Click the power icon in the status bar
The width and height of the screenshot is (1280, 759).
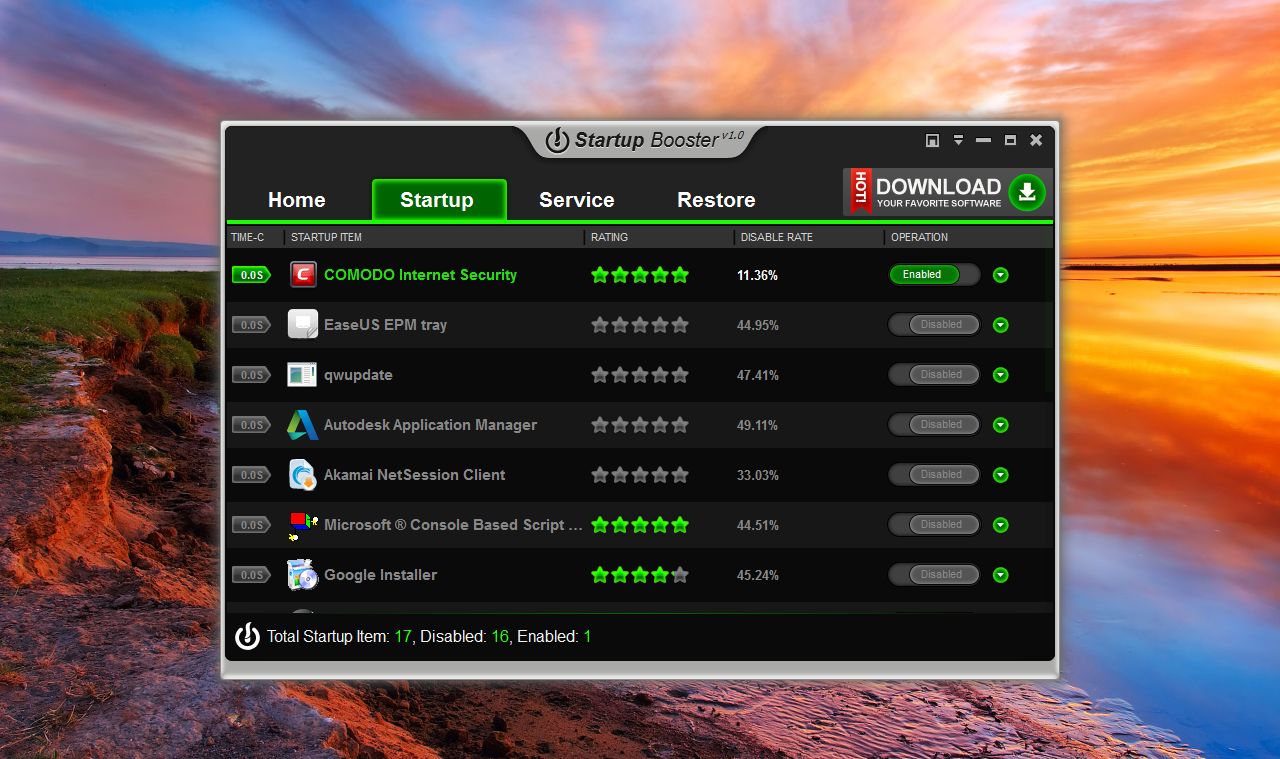pos(247,636)
